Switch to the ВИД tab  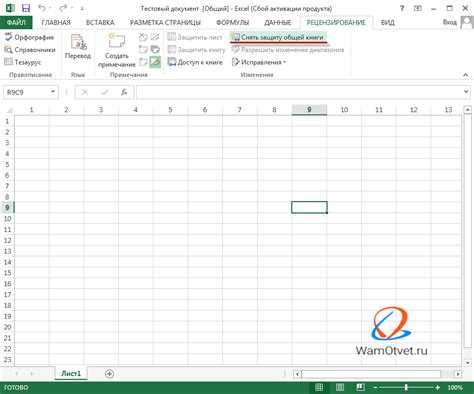pos(388,22)
